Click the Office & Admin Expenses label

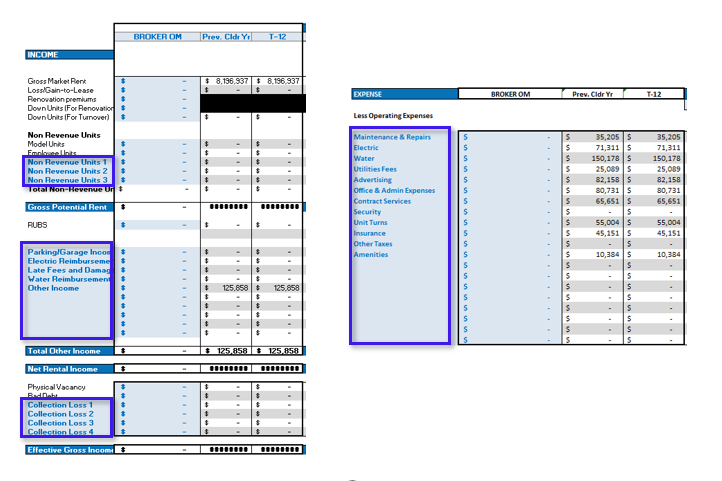pos(394,191)
